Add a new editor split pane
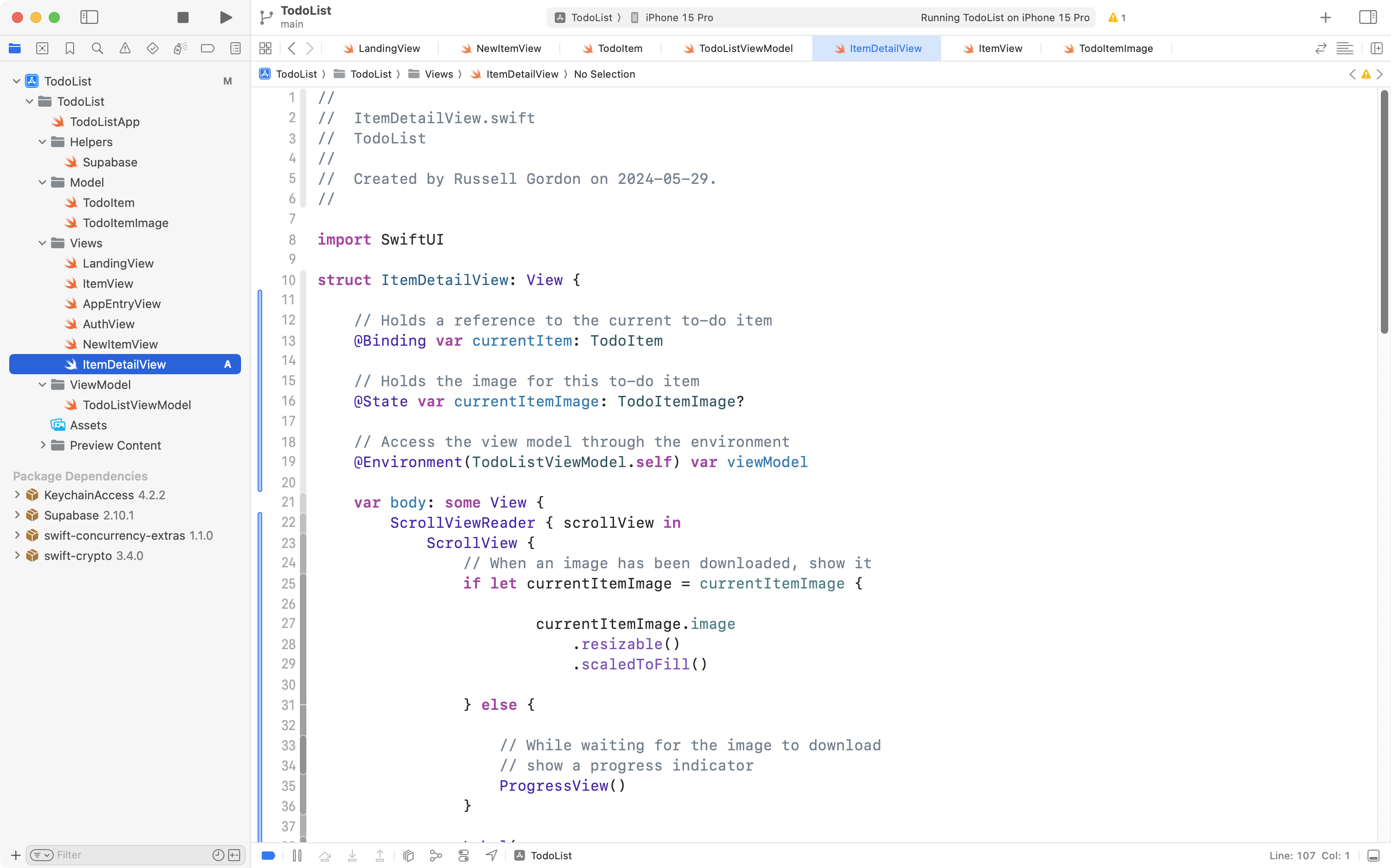 click(x=1377, y=48)
